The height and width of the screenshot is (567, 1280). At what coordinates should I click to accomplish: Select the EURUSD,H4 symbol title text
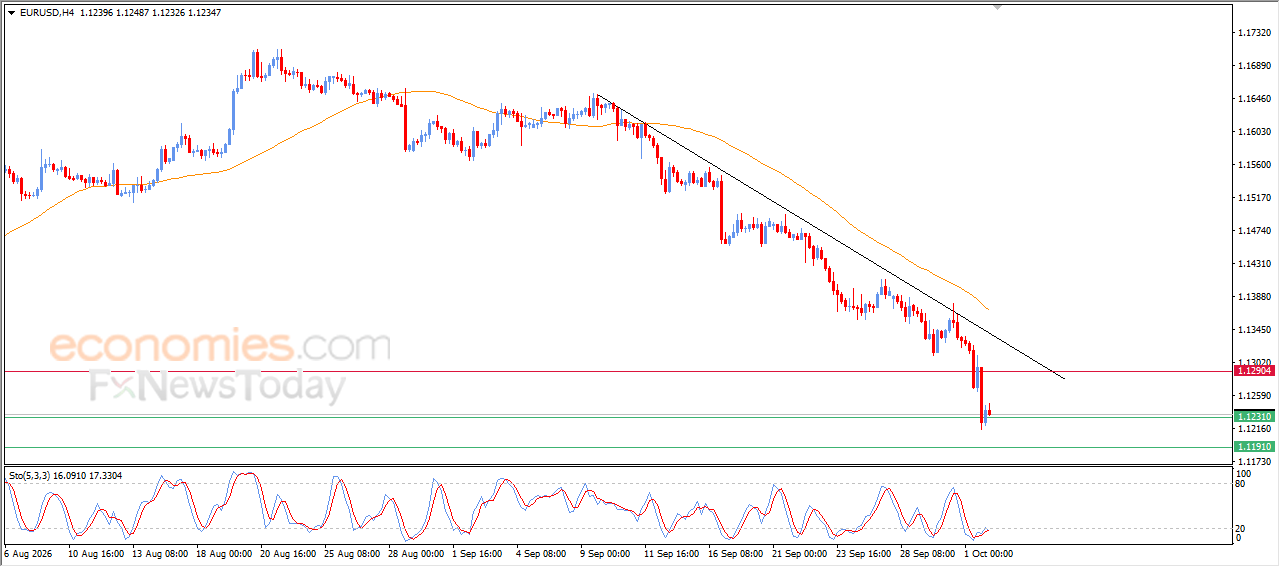tap(47, 13)
